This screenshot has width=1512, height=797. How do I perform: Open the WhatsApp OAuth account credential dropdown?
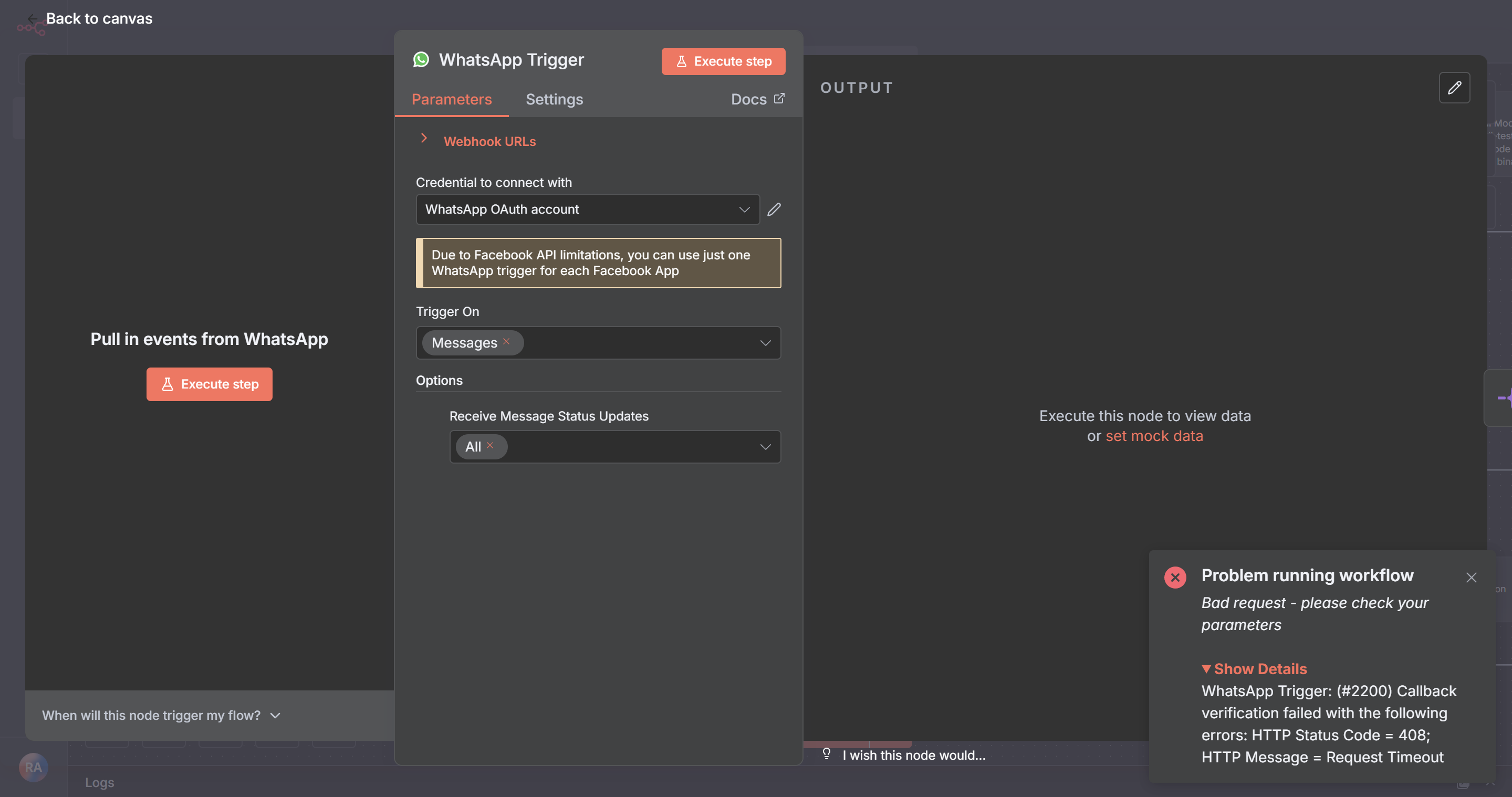744,209
